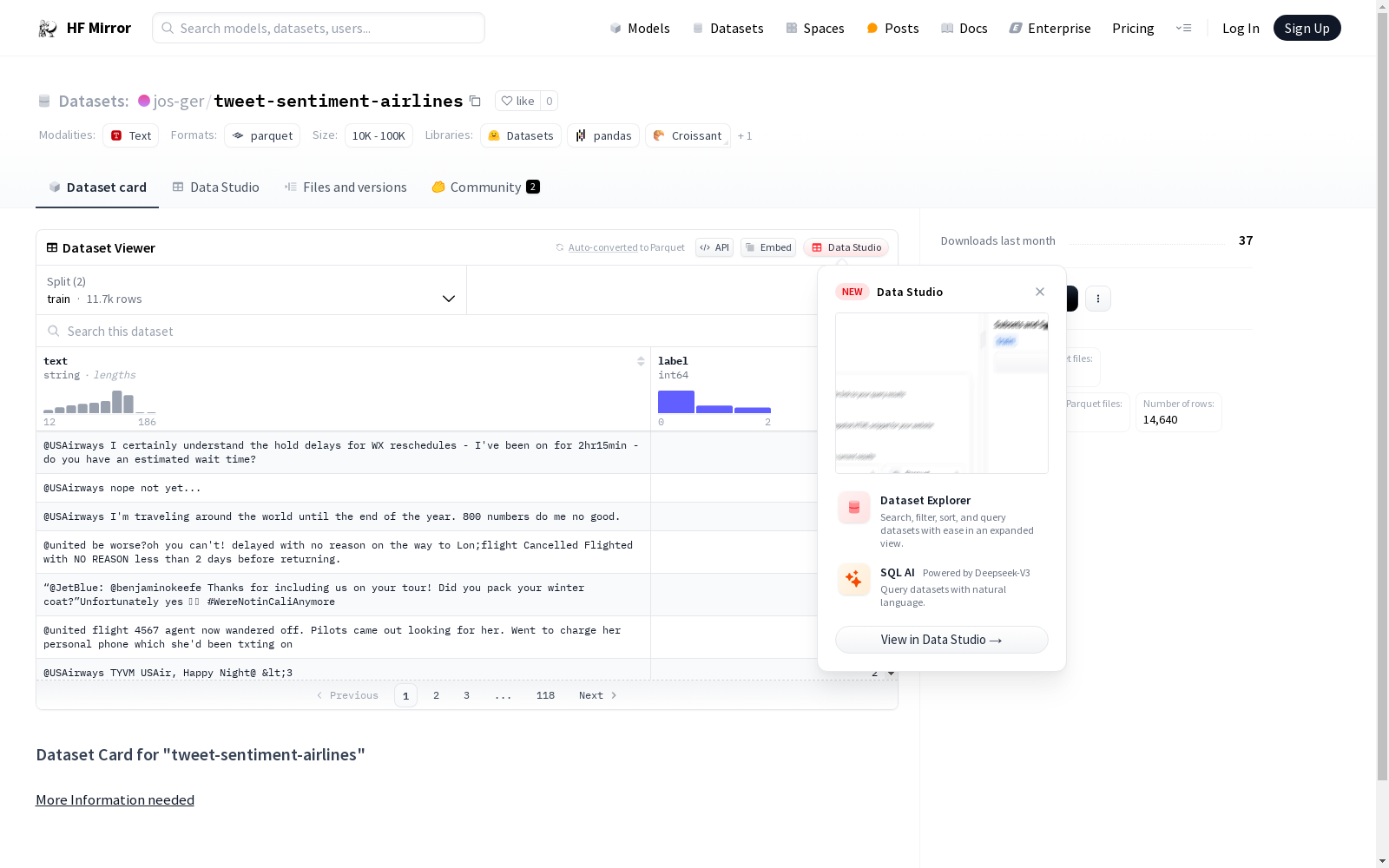
Task: Go to the Community tab
Action: click(486, 187)
